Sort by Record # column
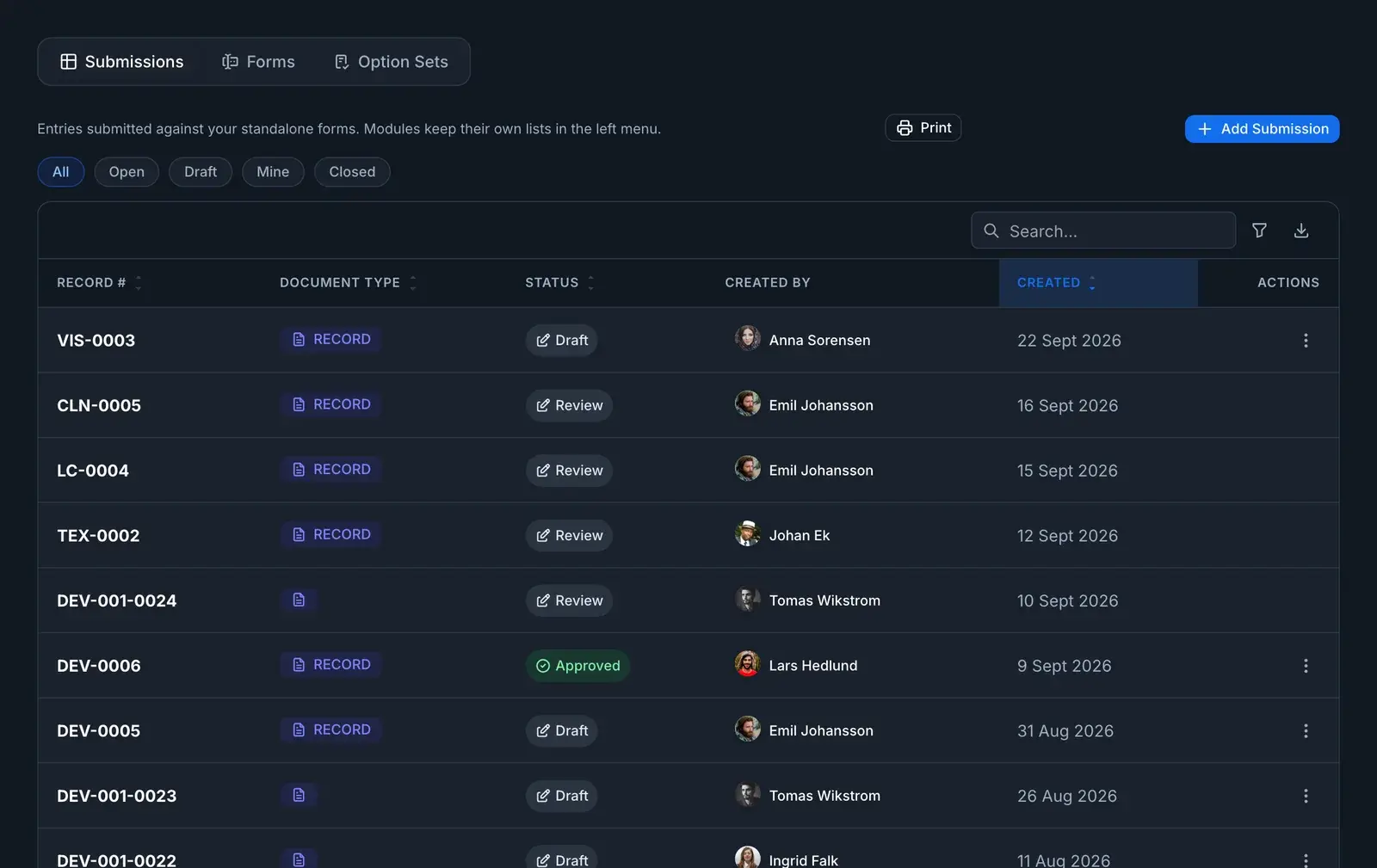 tap(99, 282)
